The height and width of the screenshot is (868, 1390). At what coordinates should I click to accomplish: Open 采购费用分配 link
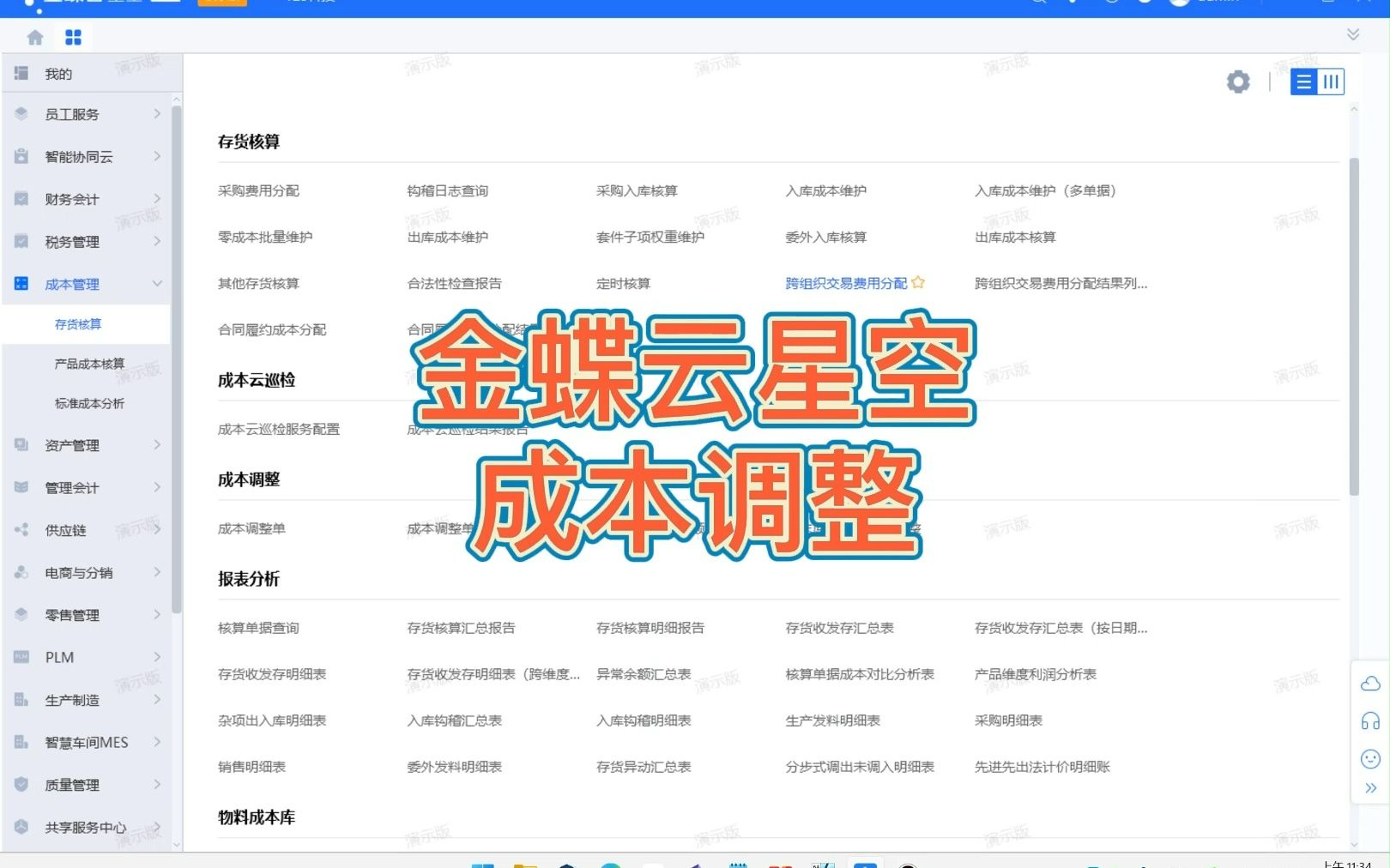(x=258, y=190)
